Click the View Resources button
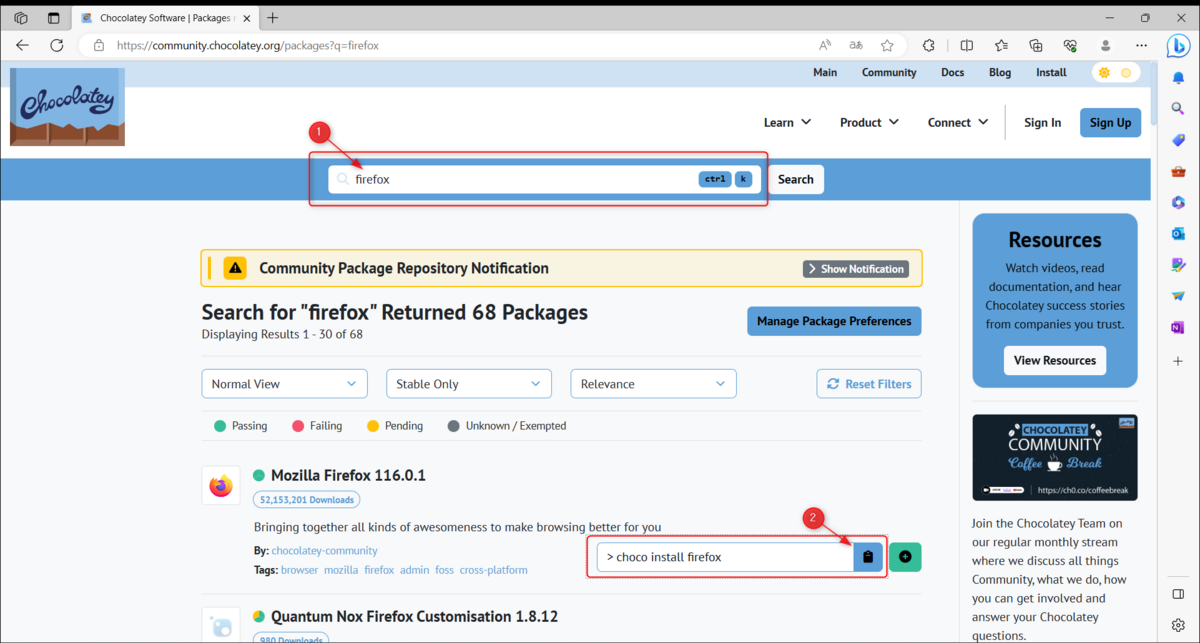This screenshot has width=1200, height=643. [x=1055, y=360]
